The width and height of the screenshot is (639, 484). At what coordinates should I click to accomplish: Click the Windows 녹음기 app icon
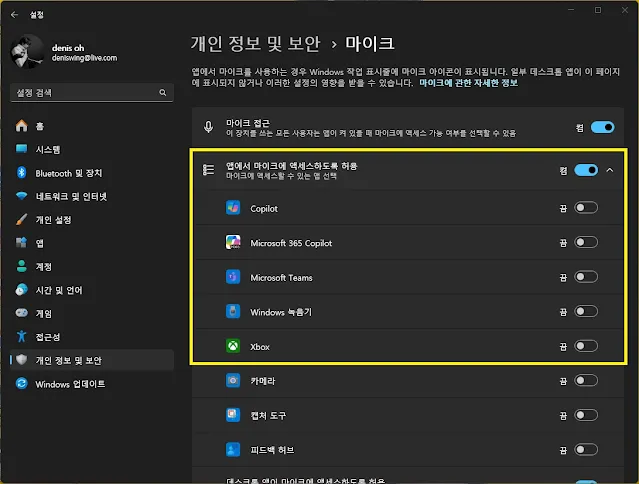click(233, 312)
